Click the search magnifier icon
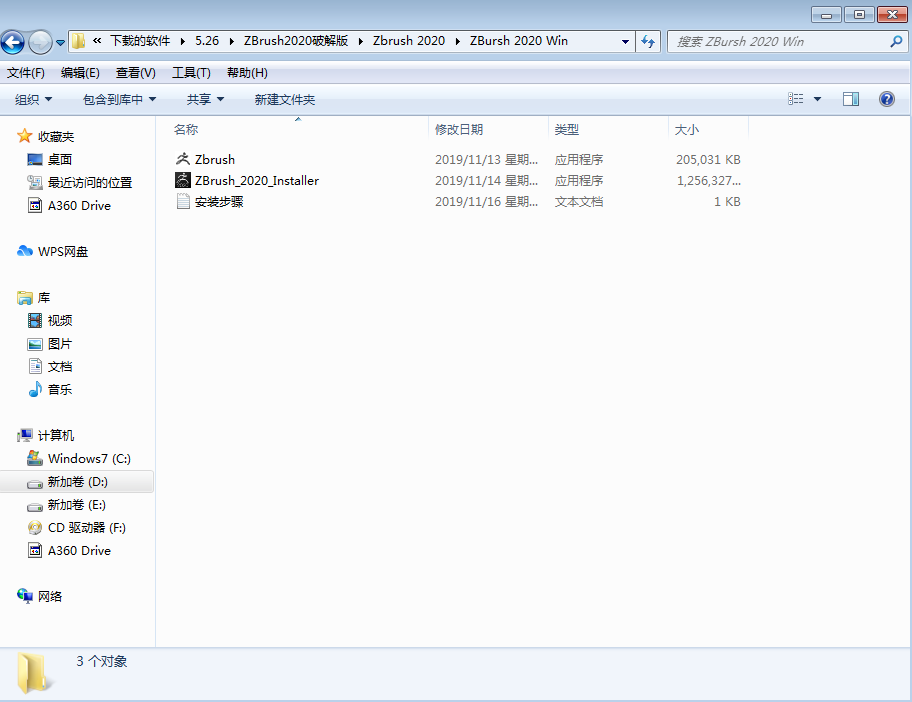Image resolution: width=912 pixels, height=702 pixels. point(896,41)
